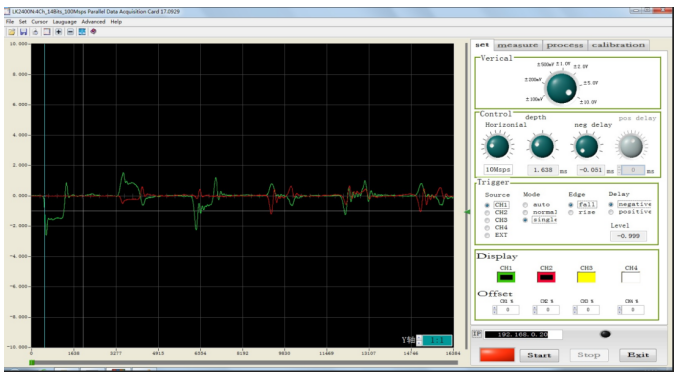Set trigger mode to auto
This screenshot has height=375, width=679.
click(x=525, y=205)
